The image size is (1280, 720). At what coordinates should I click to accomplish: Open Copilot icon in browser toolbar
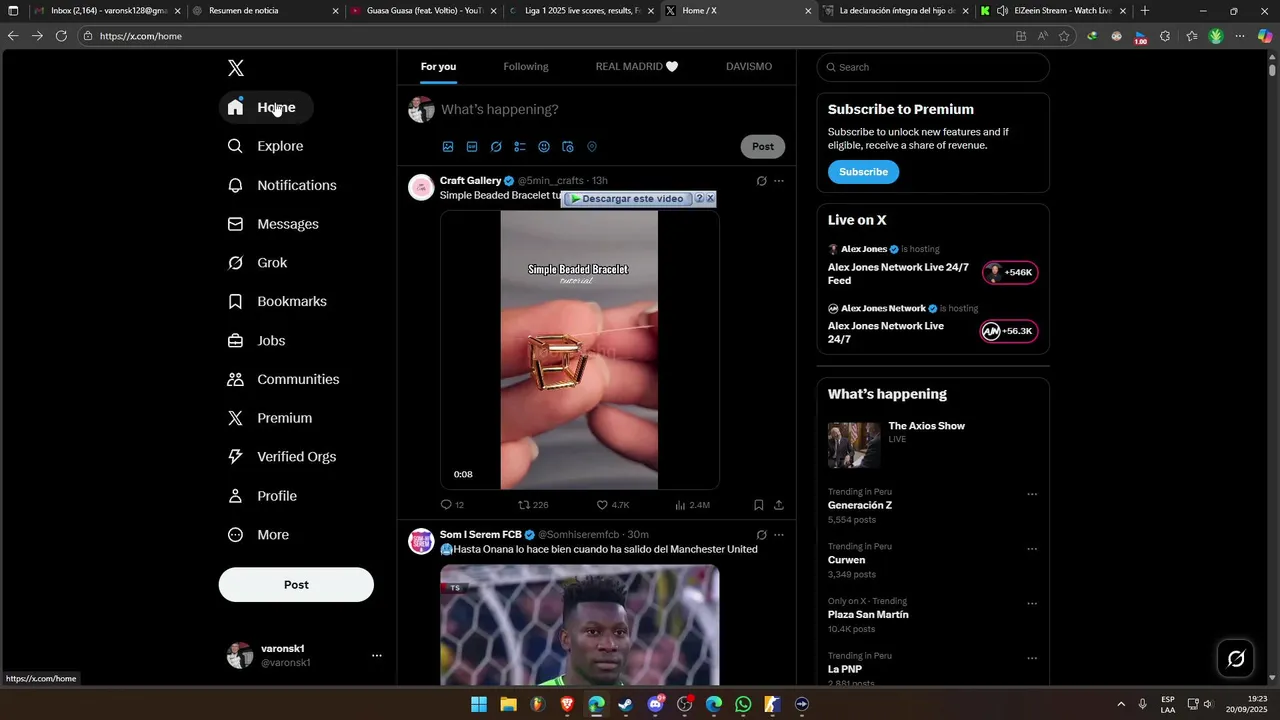(1264, 36)
